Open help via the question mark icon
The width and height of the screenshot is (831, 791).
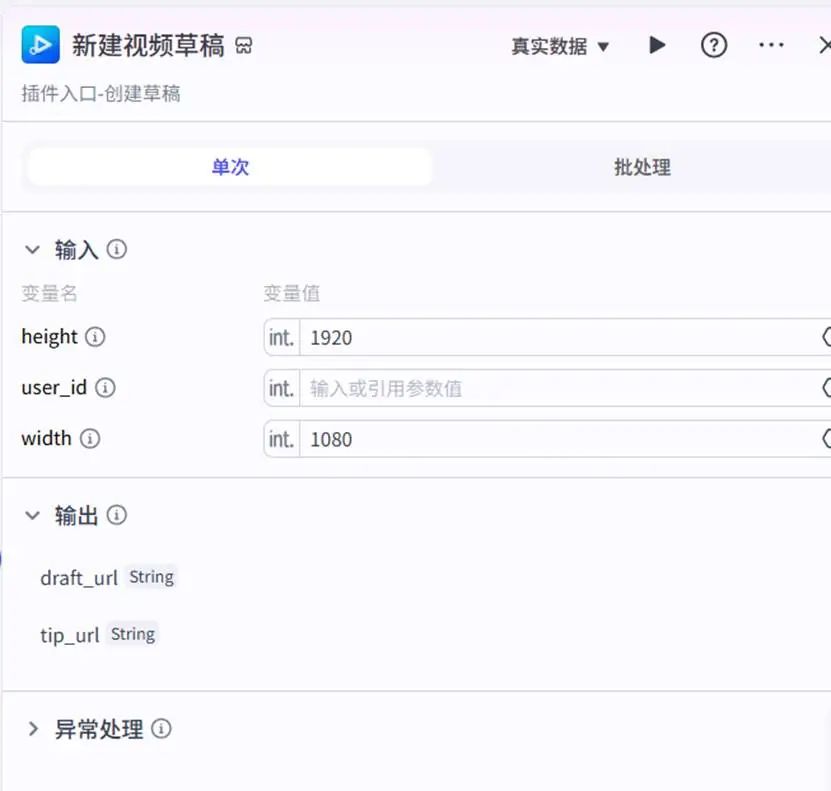(x=713, y=46)
